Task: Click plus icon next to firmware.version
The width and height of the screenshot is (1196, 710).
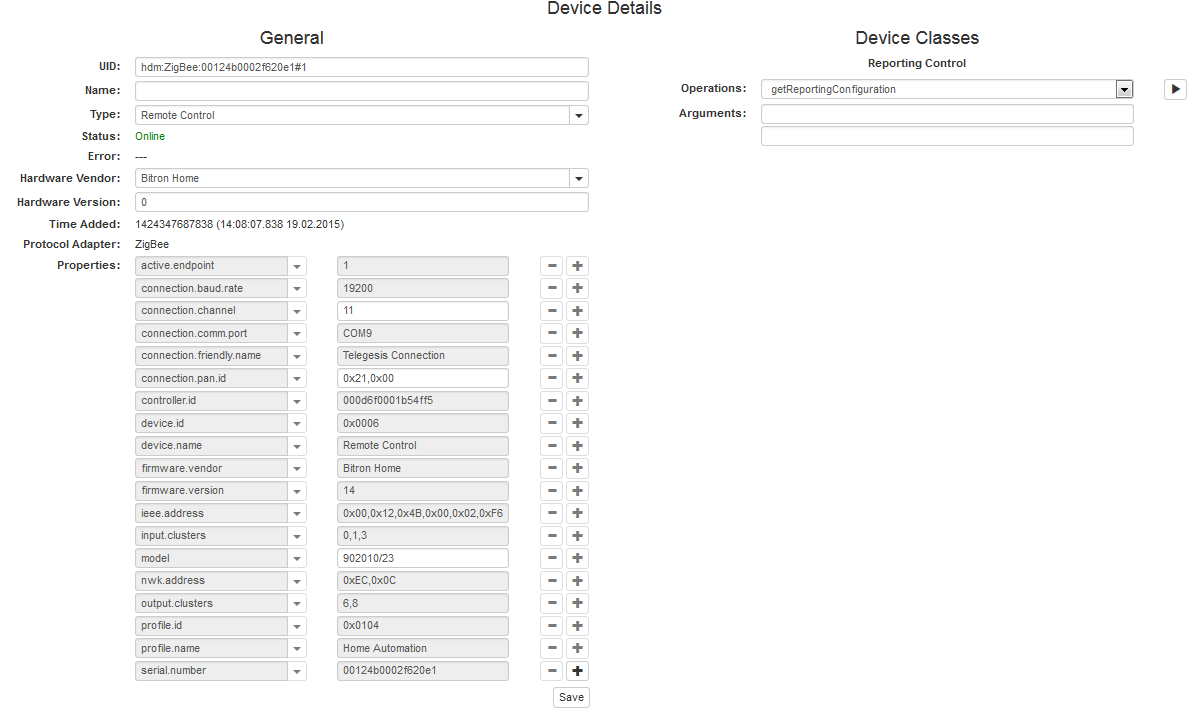Action: 577,491
